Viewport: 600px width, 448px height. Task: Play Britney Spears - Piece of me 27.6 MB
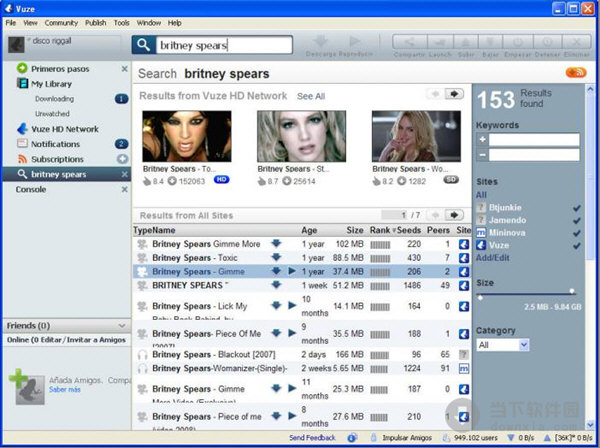pos(292,416)
